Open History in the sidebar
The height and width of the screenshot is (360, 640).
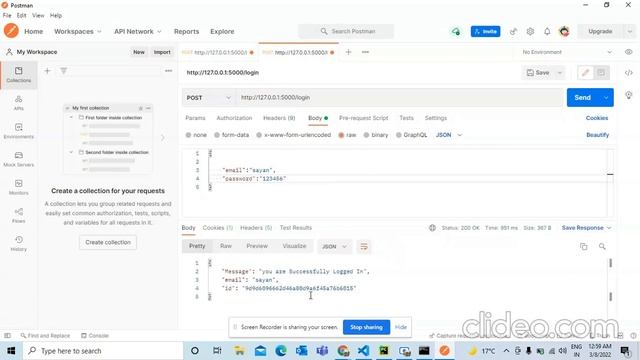click(19, 244)
